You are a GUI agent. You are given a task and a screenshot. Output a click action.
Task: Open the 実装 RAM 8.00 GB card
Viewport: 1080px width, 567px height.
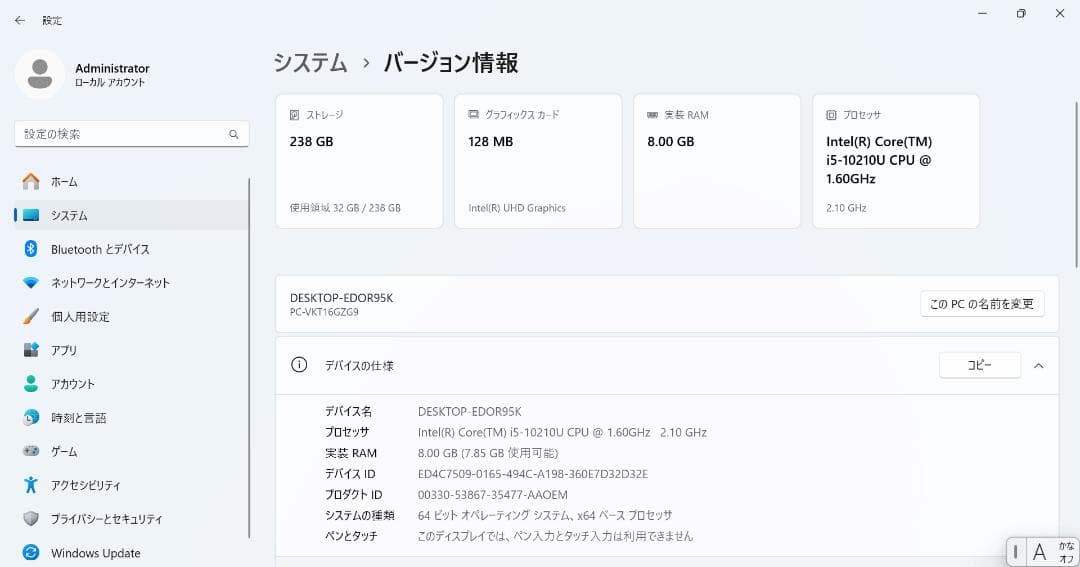[717, 161]
